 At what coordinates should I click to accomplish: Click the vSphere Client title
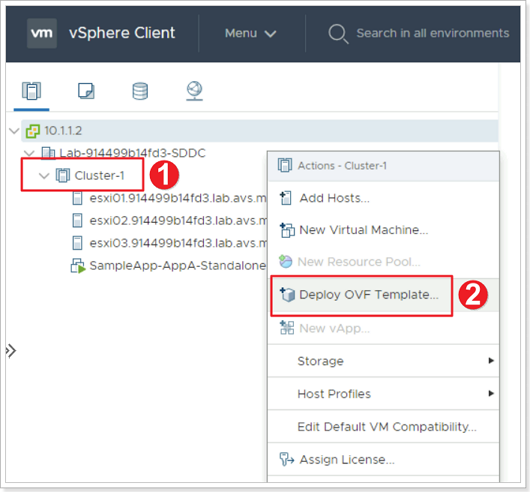122,33
